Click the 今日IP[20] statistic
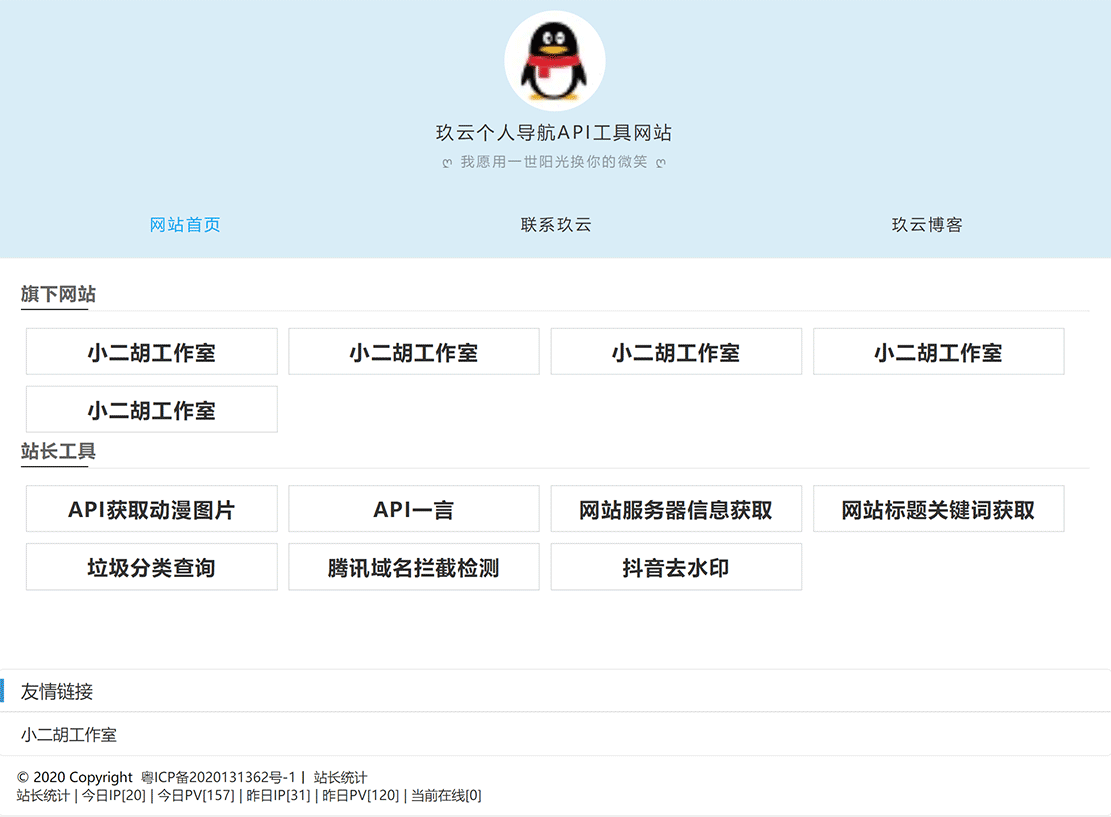 (115, 796)
